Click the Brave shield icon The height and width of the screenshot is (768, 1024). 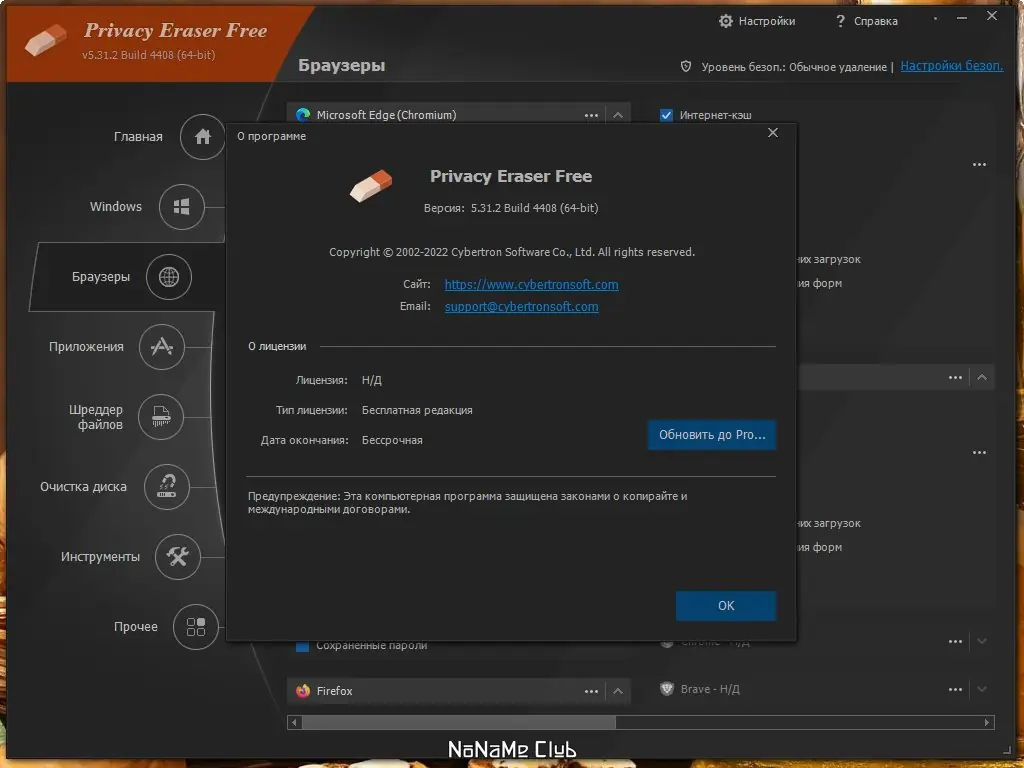point(667,689)
